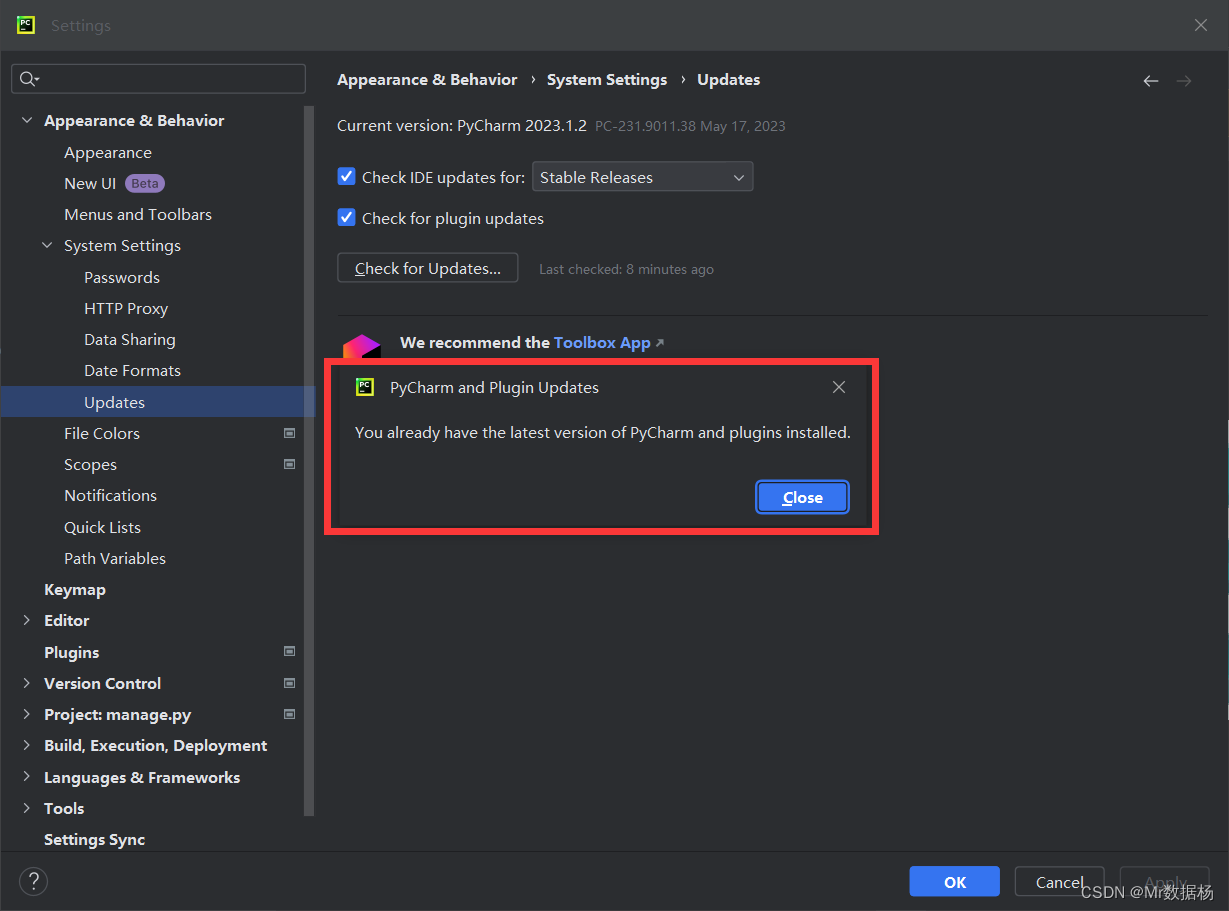The image size is (1229, 911).
Task: Click the Current version: PyCharm 2023.1.2 text
Action: point(462,126)
